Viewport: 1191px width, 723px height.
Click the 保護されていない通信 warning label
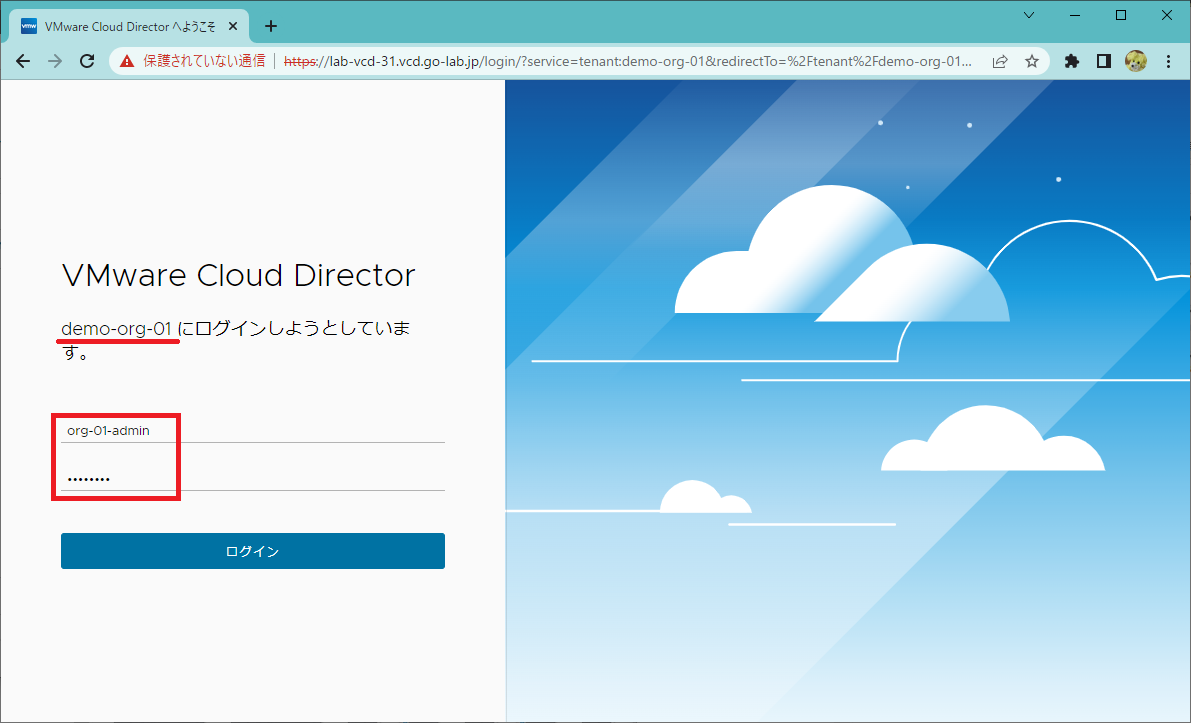204,62
